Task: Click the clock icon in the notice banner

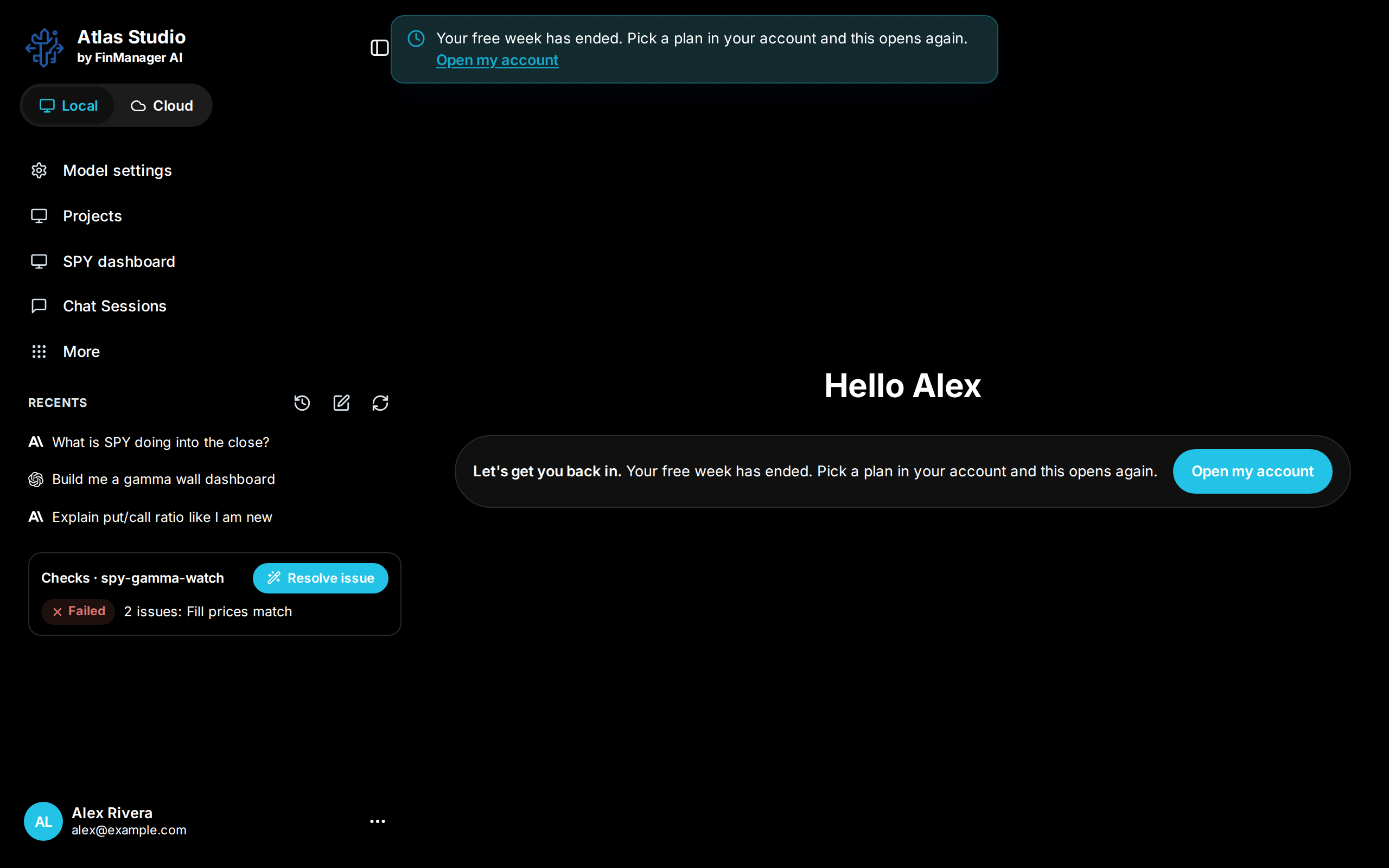Action: click(x=416, y=39)
